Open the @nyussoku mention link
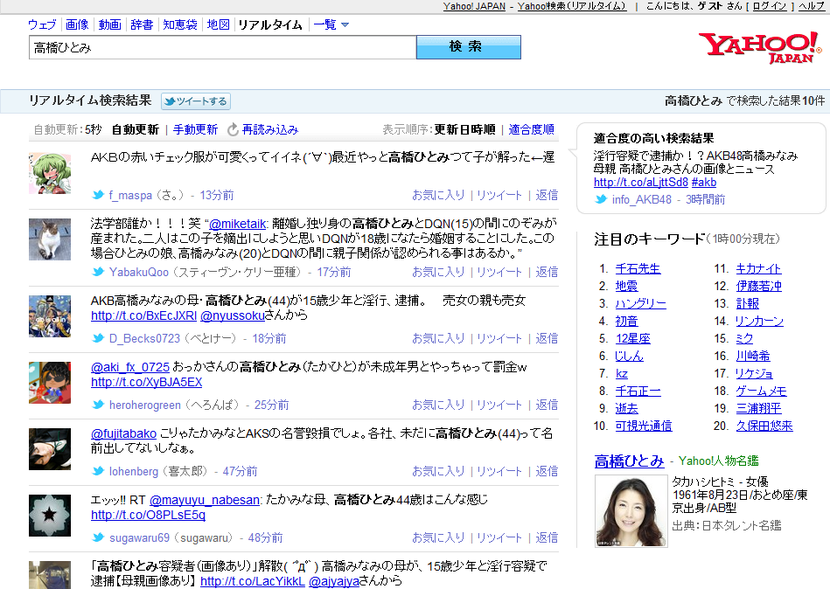Image resolution: width=830 pixels, height=589 pixels. pos(232,316)
